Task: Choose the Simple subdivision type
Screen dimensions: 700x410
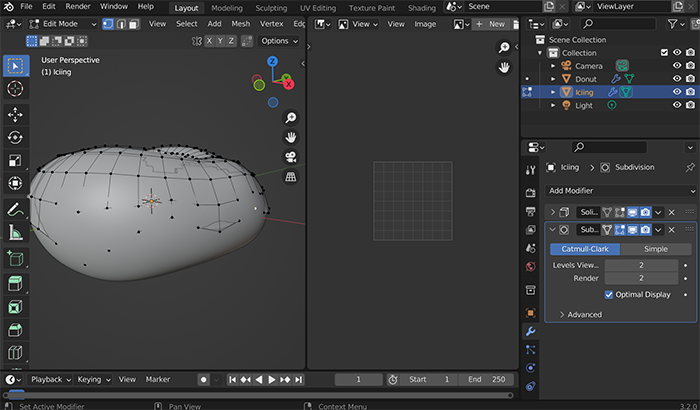Action: point(655,249)
